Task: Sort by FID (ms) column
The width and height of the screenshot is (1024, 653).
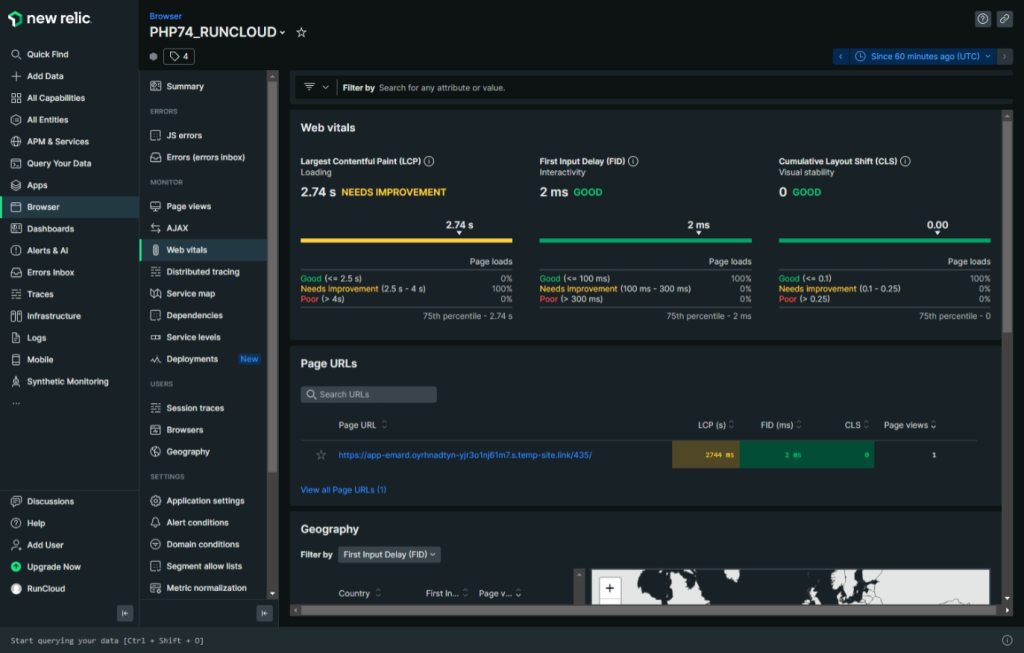Action: point(781,425)
